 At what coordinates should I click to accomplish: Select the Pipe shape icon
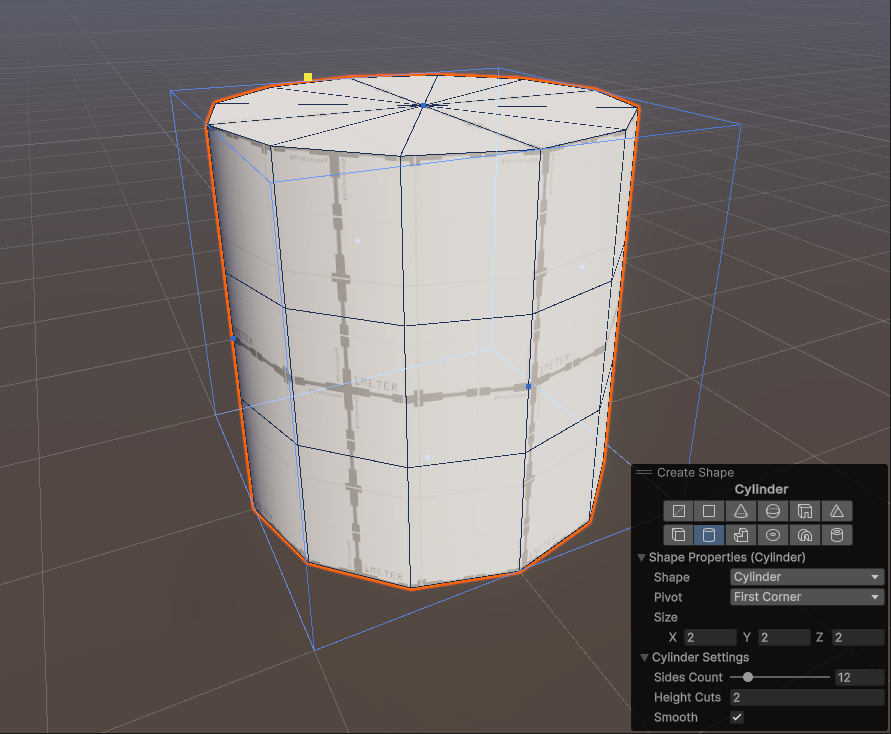(837, 535)
